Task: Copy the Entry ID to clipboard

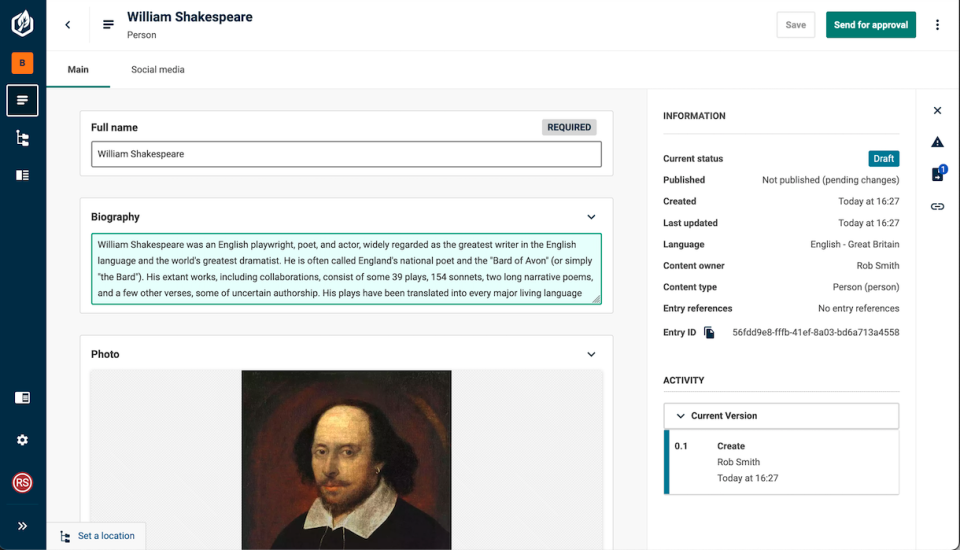Action: tap(709, 333)
